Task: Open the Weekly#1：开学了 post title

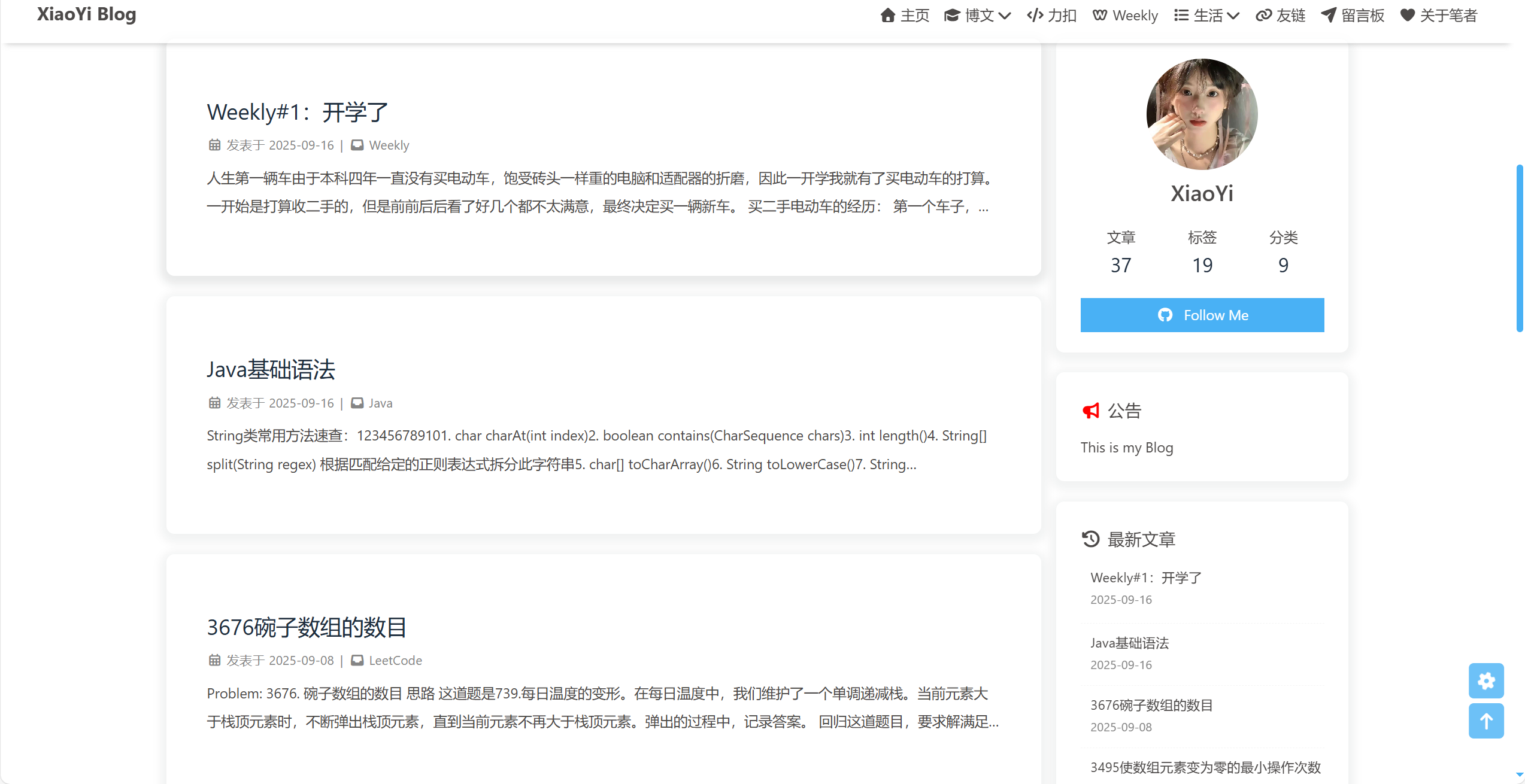Action: pyautogui.click(x=298, y=113)
